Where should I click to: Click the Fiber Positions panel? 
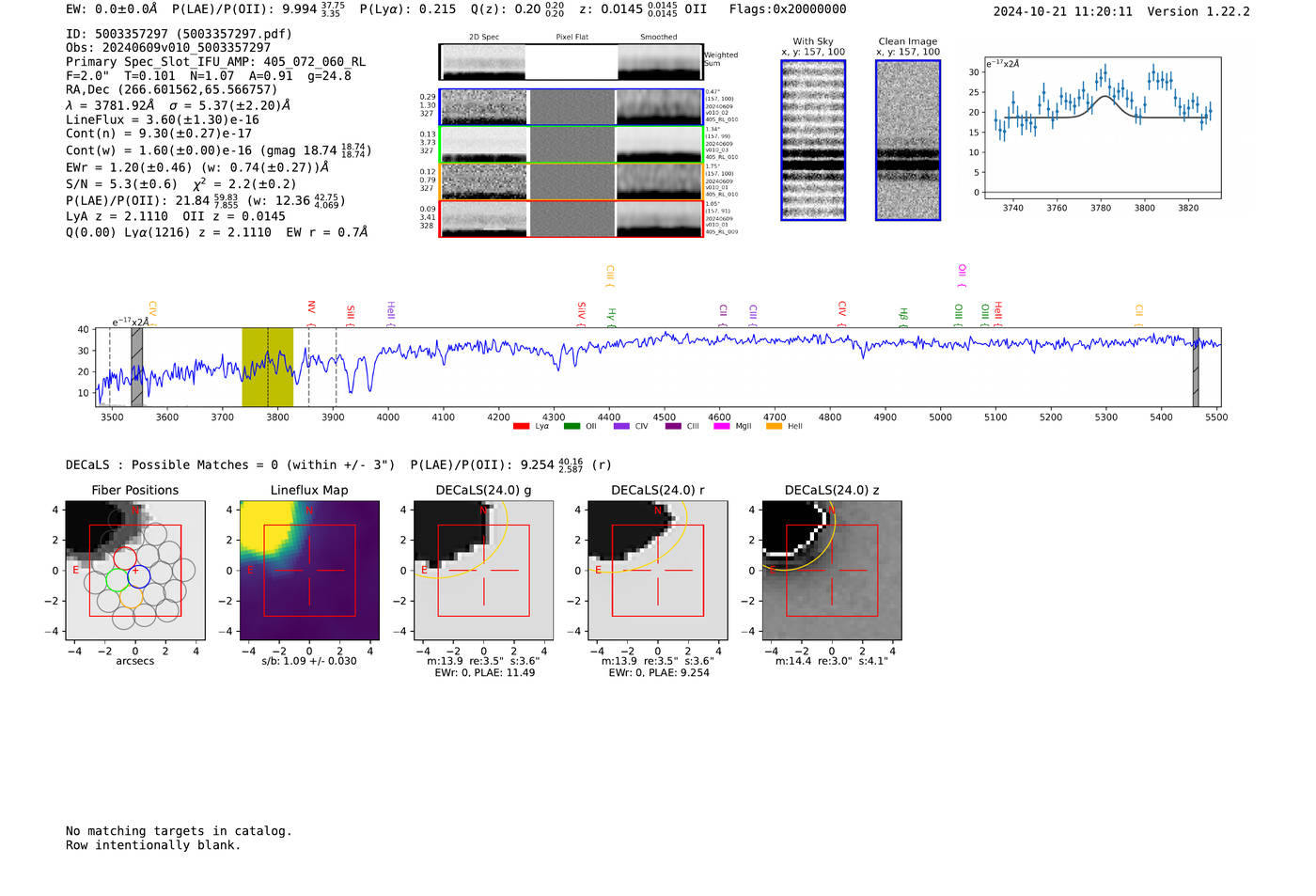[135, 571]
